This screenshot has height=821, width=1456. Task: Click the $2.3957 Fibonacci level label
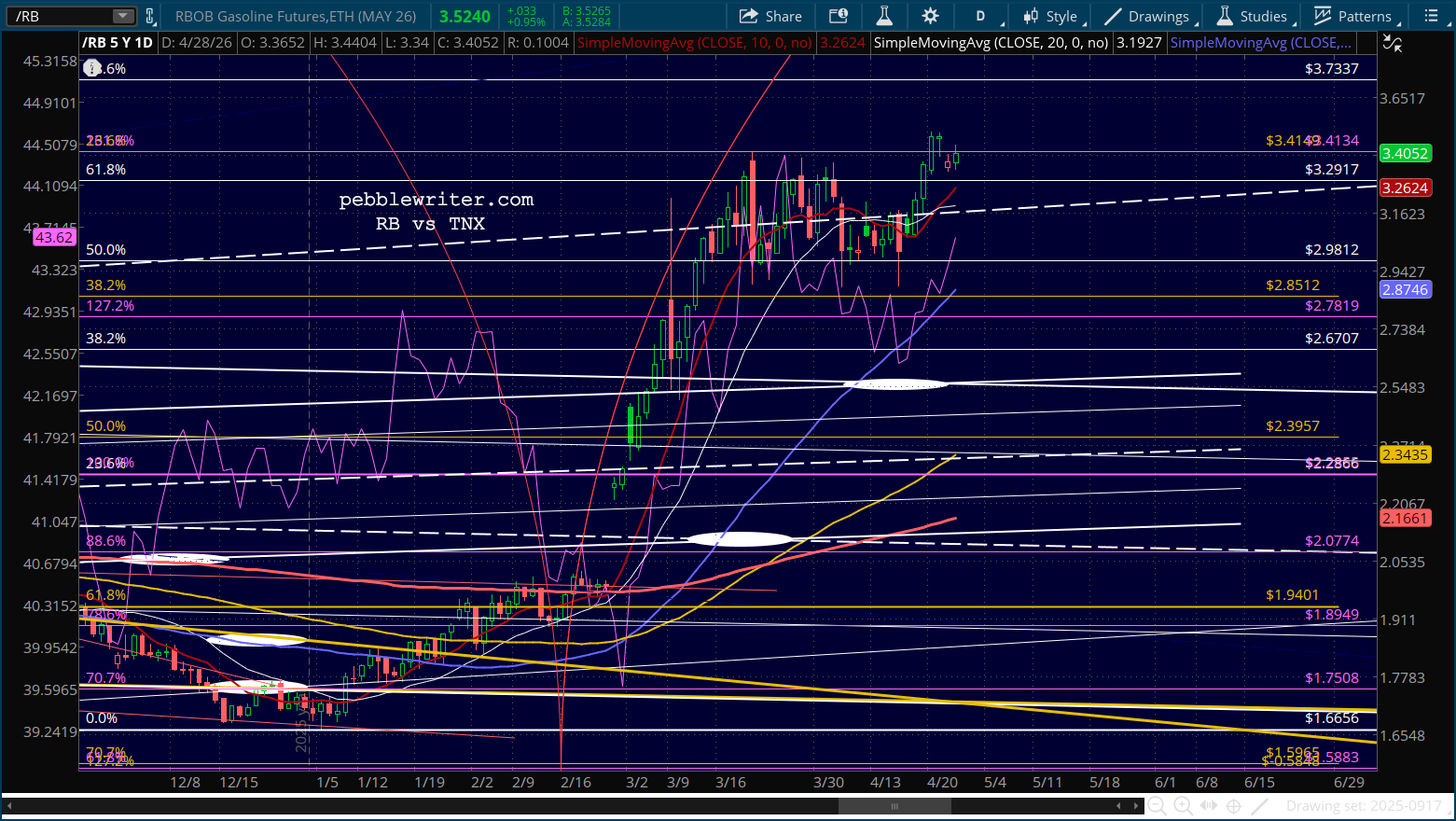coord(1293,425)
